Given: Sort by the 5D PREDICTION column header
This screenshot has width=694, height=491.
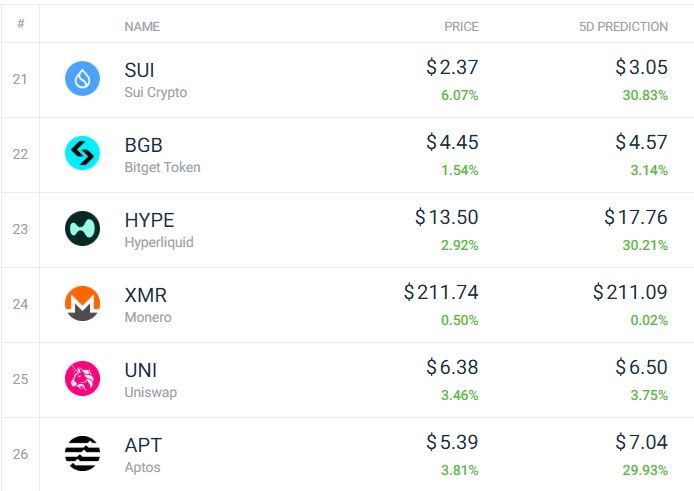Looking at the screenshot, I should [x=623, y=27].
